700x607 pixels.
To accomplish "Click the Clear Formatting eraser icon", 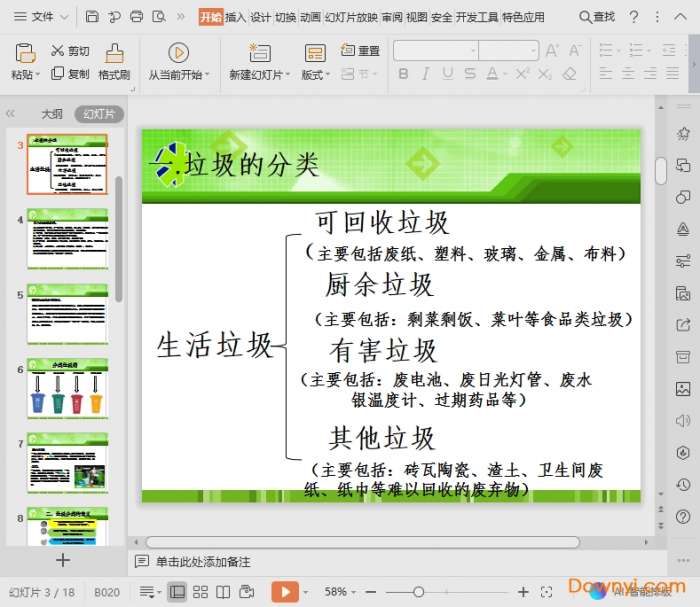I will coord(569,73).
